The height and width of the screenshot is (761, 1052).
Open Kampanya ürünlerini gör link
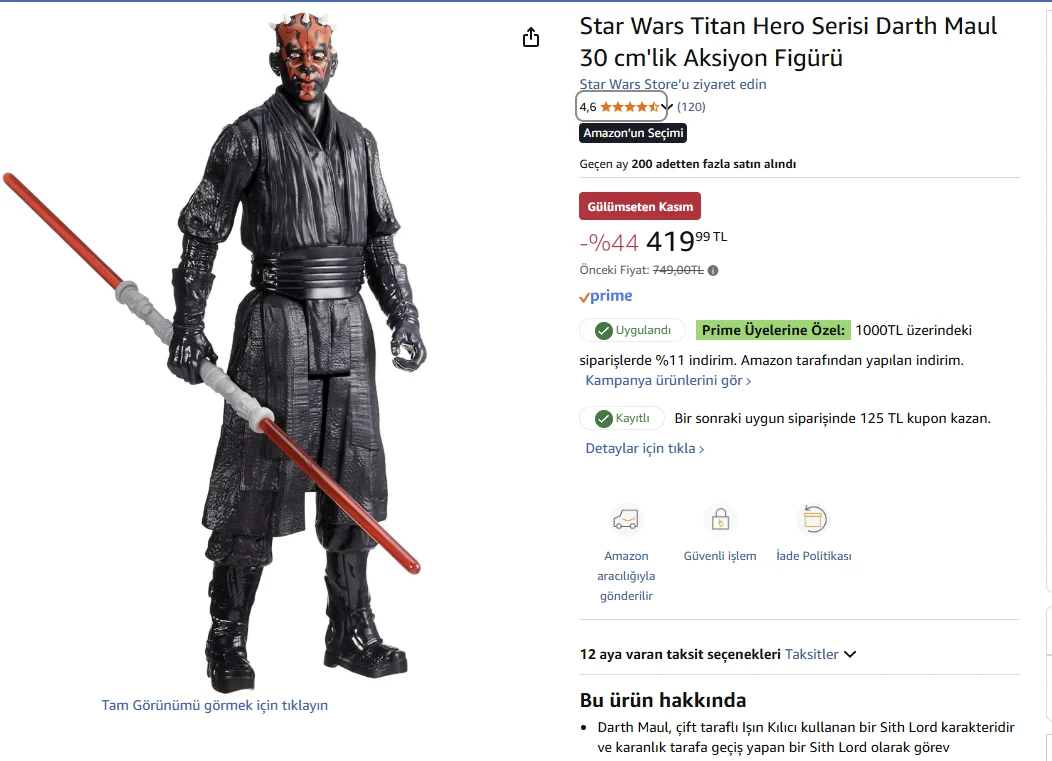(668, 380)
